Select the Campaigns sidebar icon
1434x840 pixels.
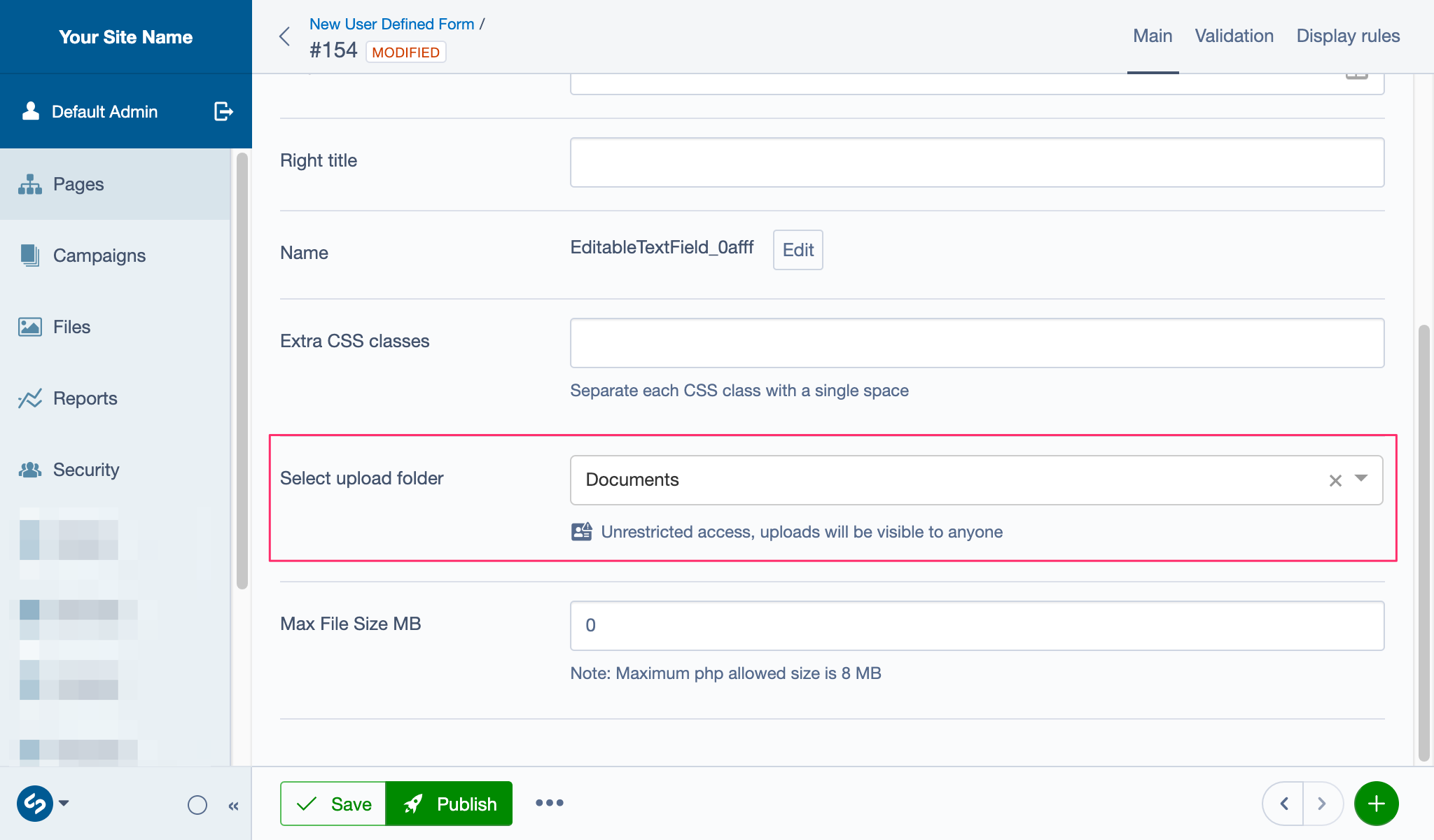29,255
